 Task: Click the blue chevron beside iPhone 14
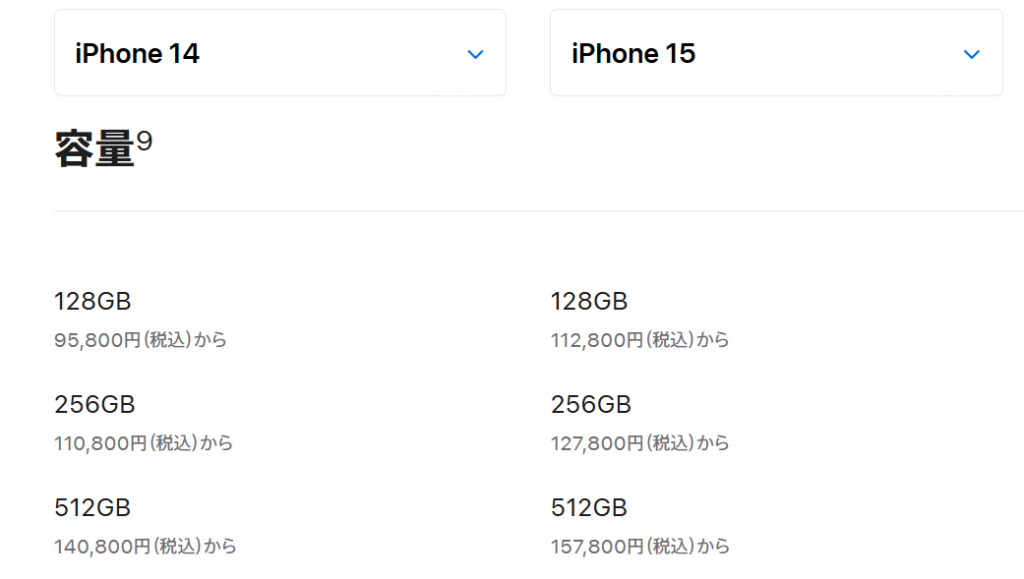point(475,54)
